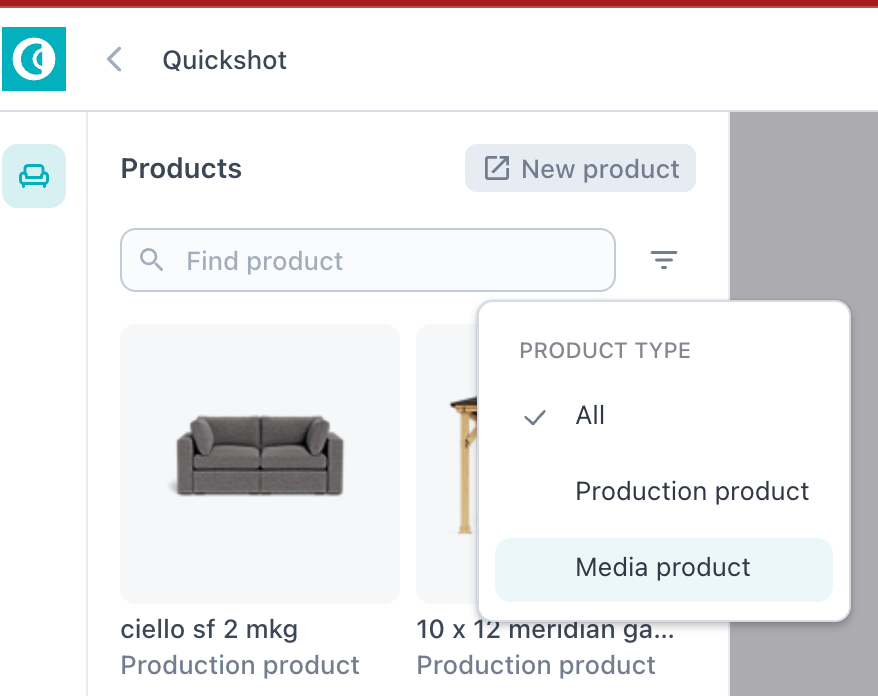Choose Media product filter option
This screenshot has width=878, height=696.
coord(664,569)
